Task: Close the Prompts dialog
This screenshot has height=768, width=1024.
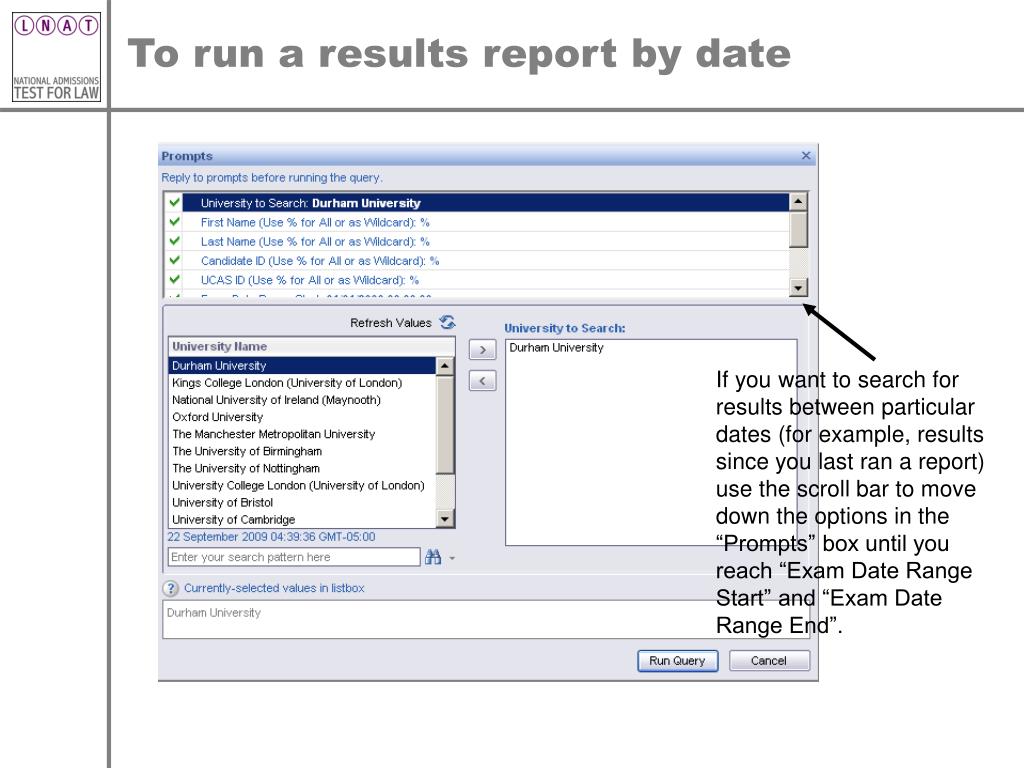Action: 806,155
